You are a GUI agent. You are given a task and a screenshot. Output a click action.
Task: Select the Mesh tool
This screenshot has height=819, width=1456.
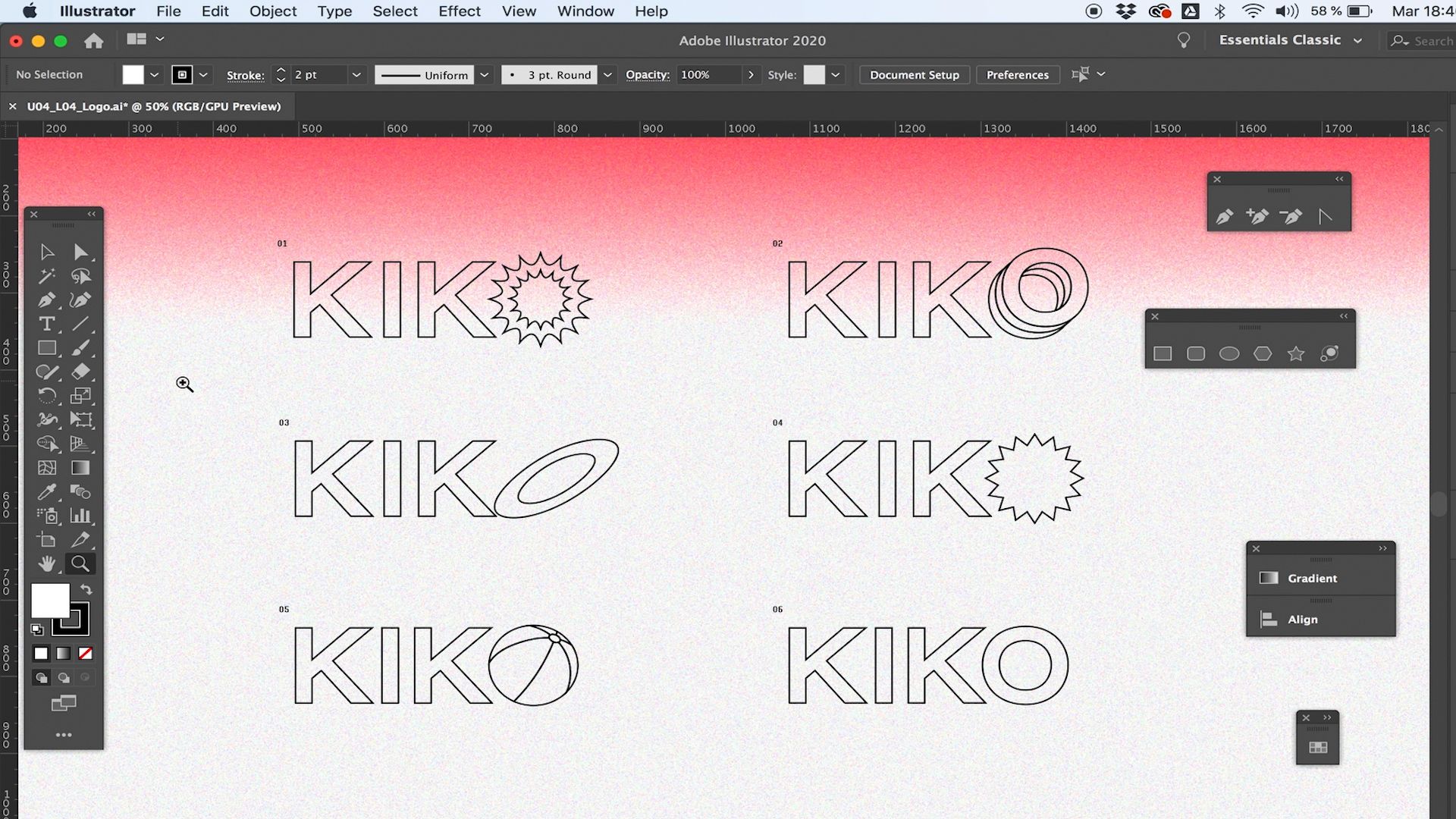coord(47,468)
